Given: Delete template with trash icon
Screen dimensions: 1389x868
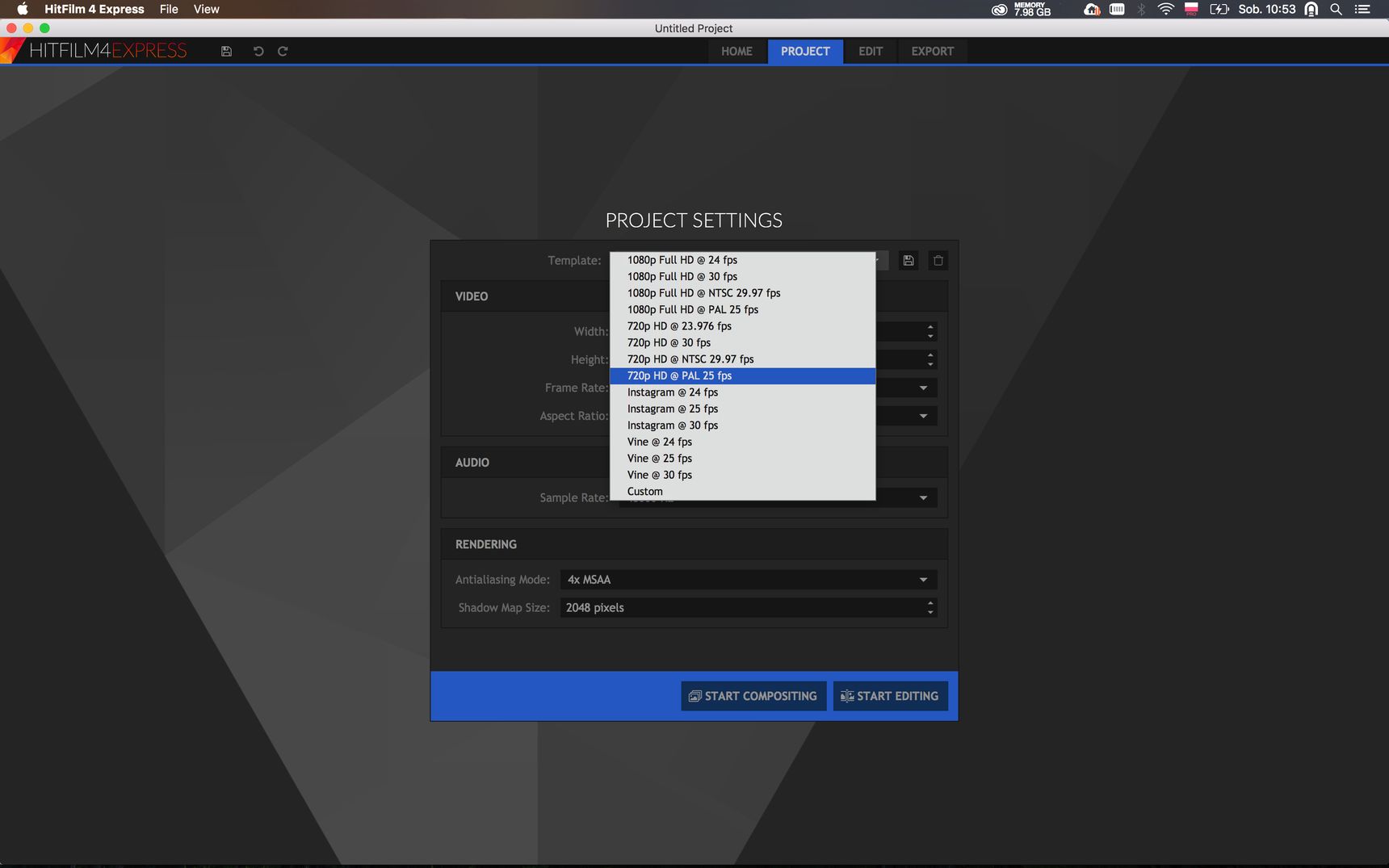Looking at the screenshot, I should [938, 260].
